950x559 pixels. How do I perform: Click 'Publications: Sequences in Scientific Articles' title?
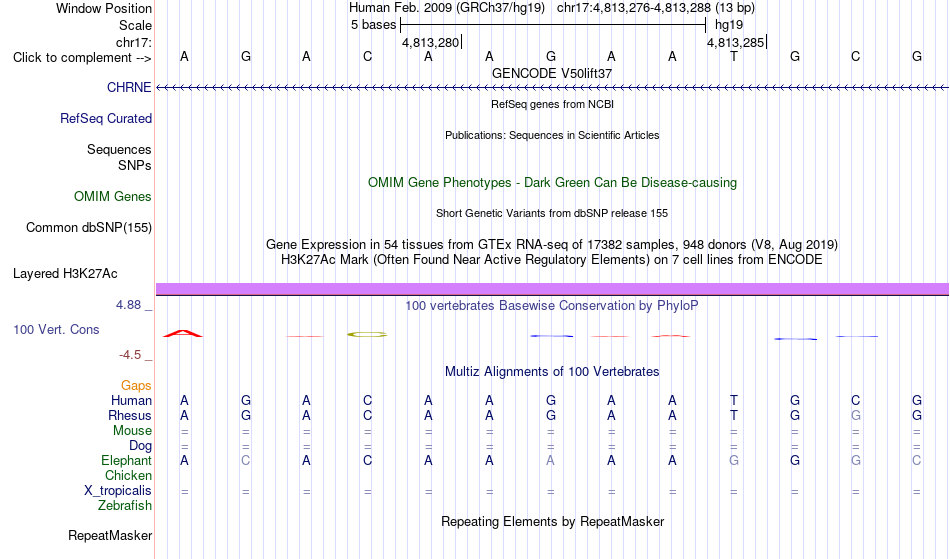pyautogui.click(x=552, y=135)
